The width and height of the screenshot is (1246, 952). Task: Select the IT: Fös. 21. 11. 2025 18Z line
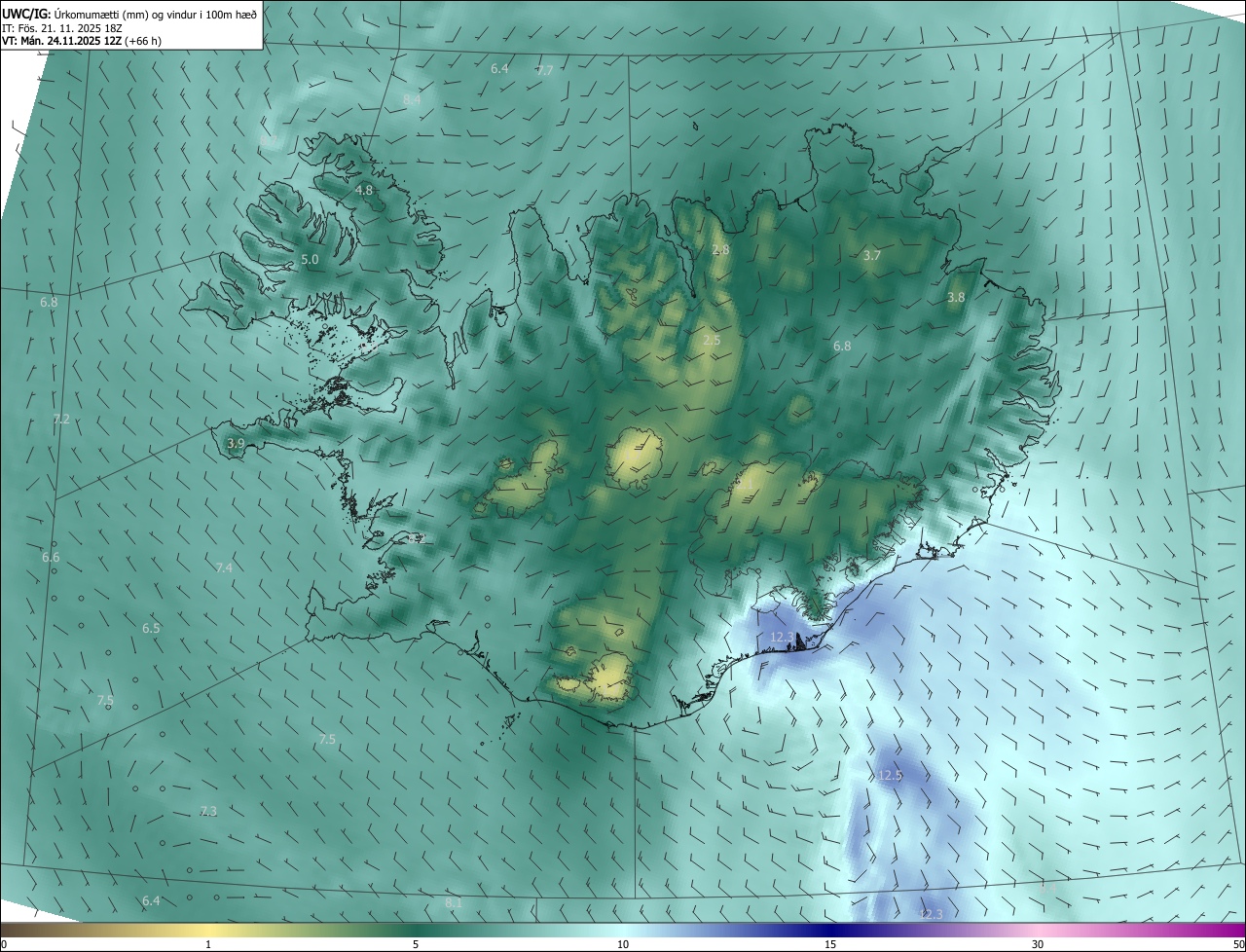pos(62,28)
